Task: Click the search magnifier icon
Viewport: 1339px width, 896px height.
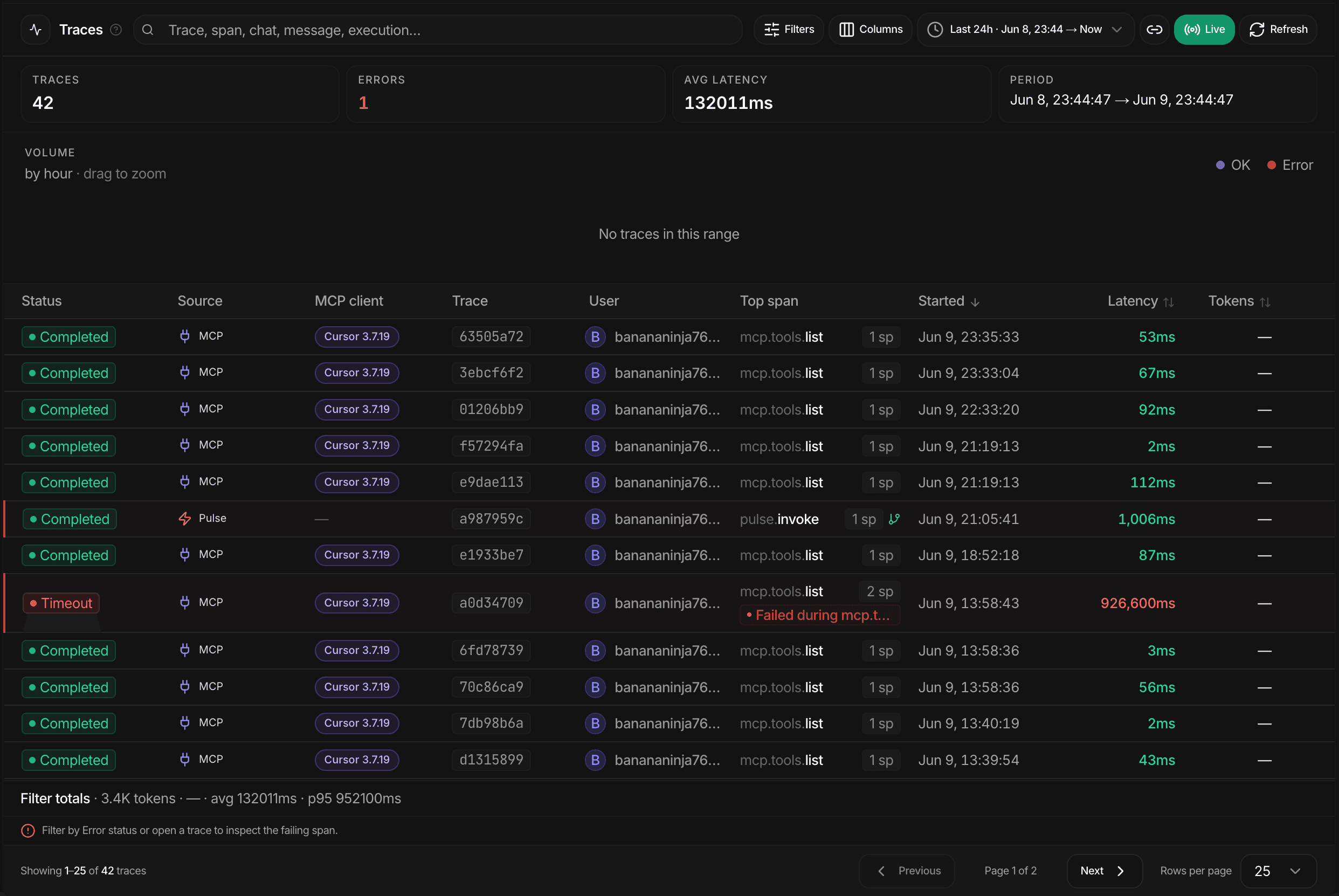Action: click(x=147, y=30)
